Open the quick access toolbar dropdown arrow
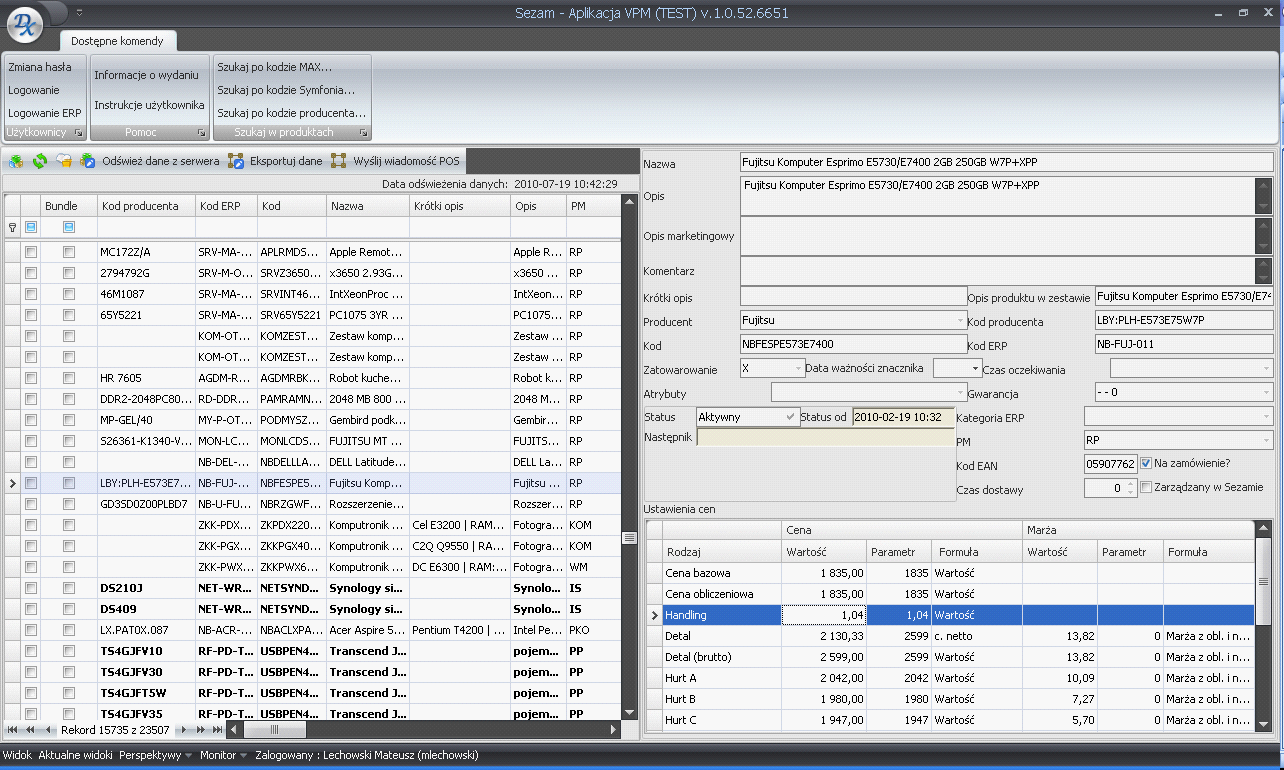The height and width of the screenshot is (770, 1284). click(x=79, y=12)
